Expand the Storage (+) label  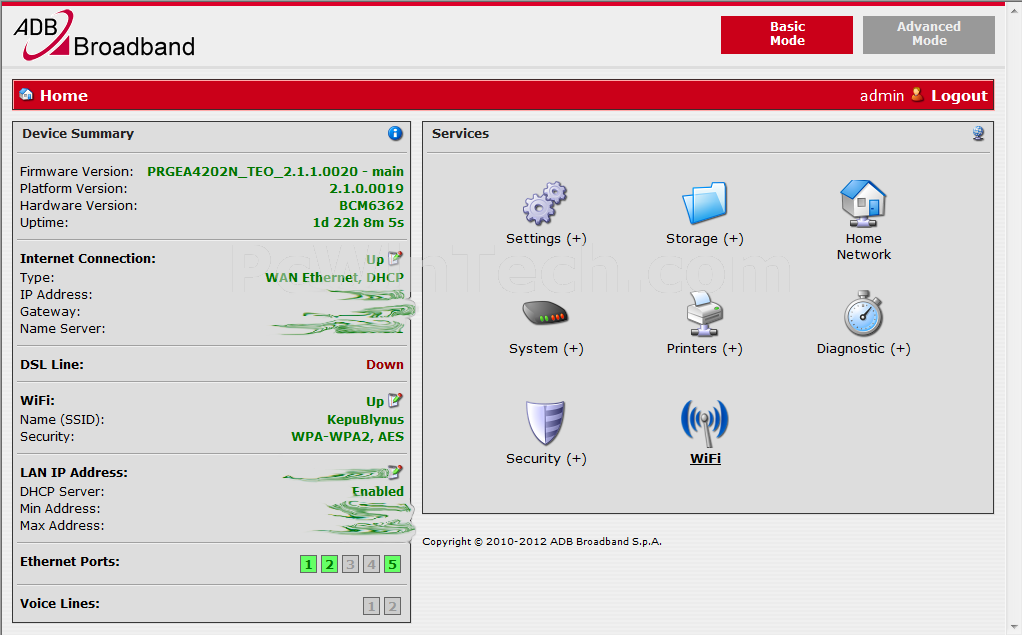click(x=705, y=239)
